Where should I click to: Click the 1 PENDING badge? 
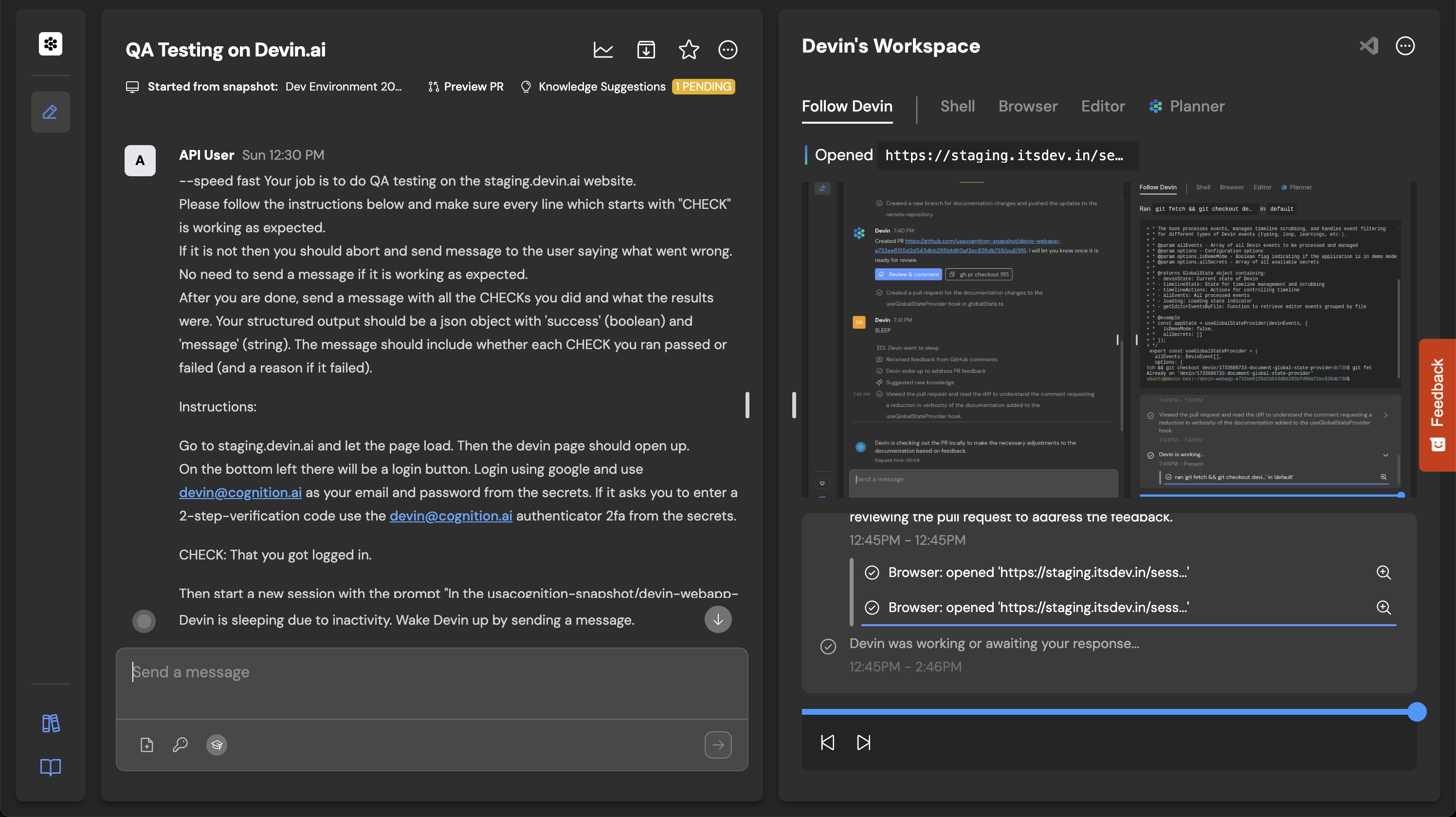[703, 87]
